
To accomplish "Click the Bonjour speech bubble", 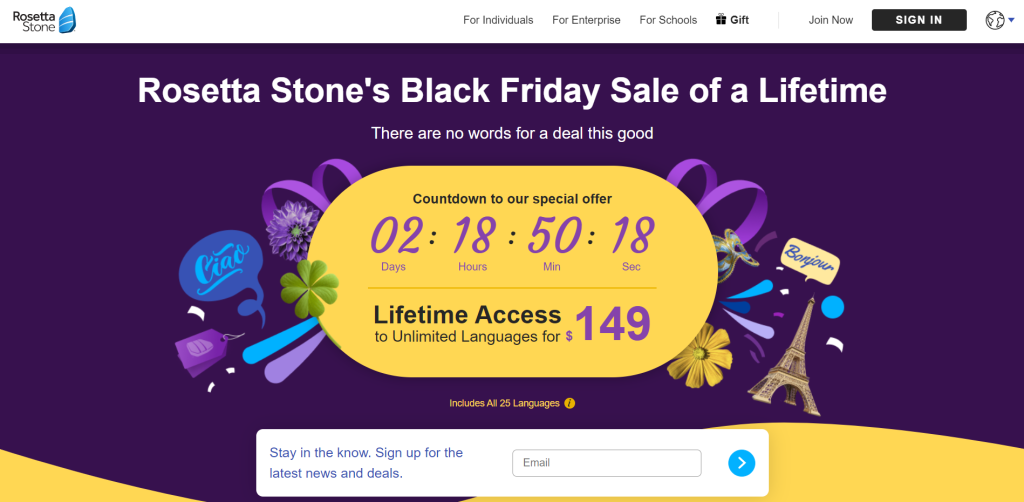I will point(809,258).
